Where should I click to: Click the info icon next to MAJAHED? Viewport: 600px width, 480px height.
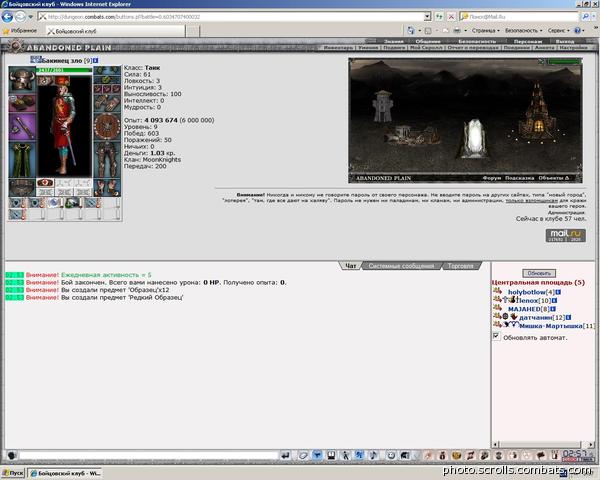click(553, 309)
